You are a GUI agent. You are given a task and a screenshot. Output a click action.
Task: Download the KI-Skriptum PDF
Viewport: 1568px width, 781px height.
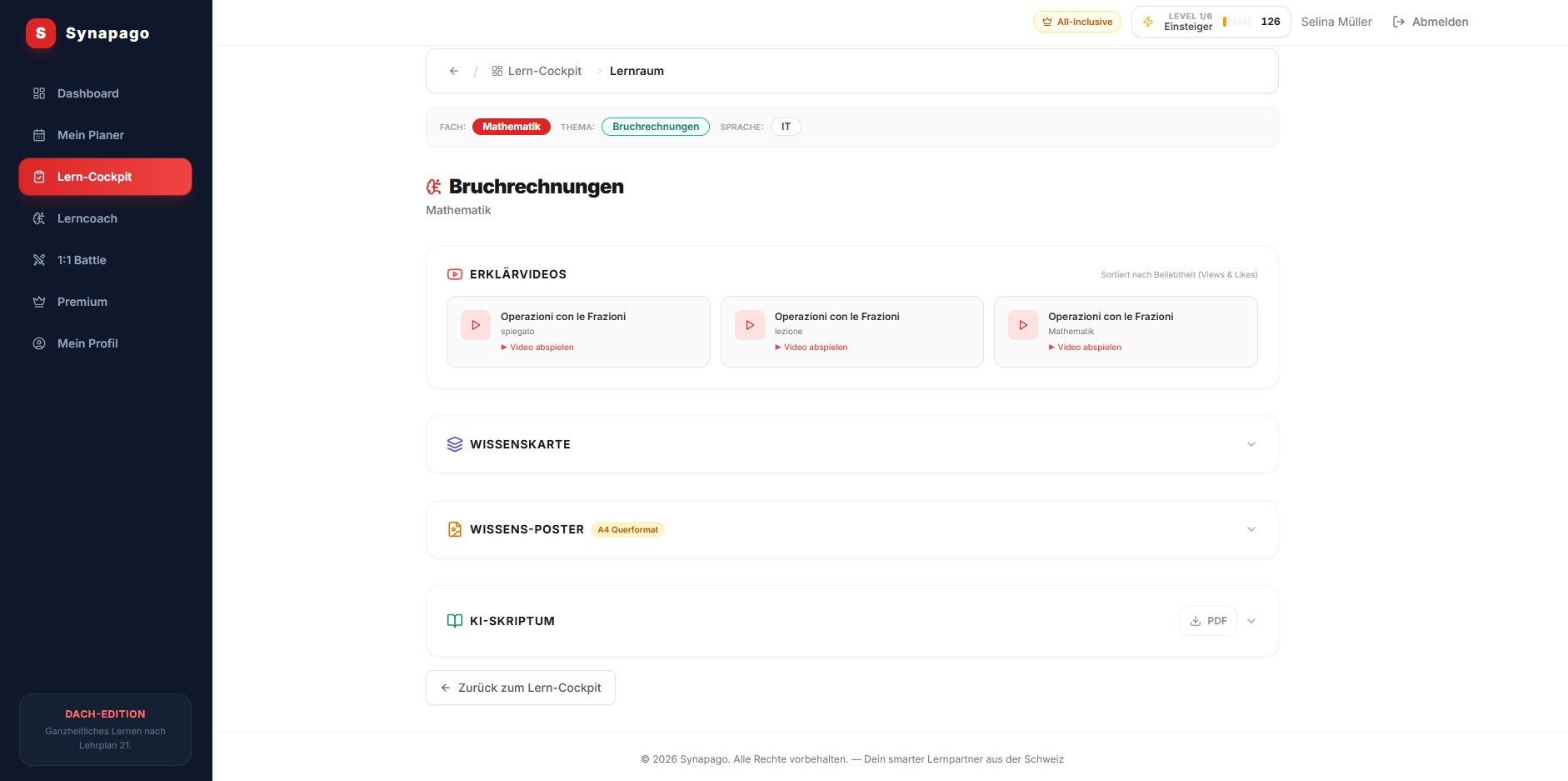click(1208, 621)
